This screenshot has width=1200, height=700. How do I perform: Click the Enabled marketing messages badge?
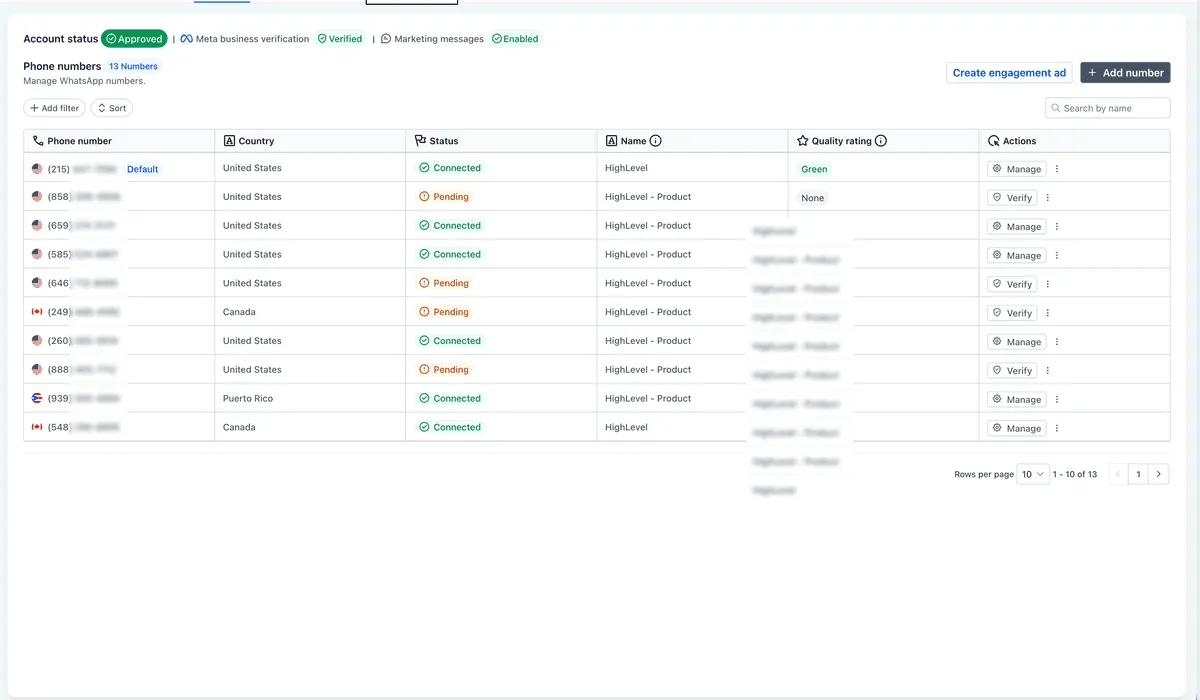515,39
